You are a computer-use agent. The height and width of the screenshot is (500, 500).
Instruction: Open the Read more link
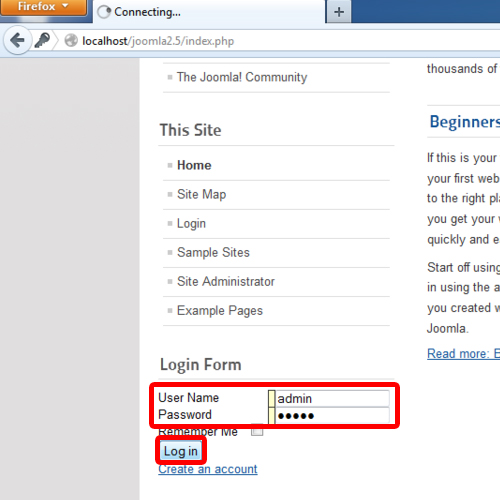[x=463, y=353]
